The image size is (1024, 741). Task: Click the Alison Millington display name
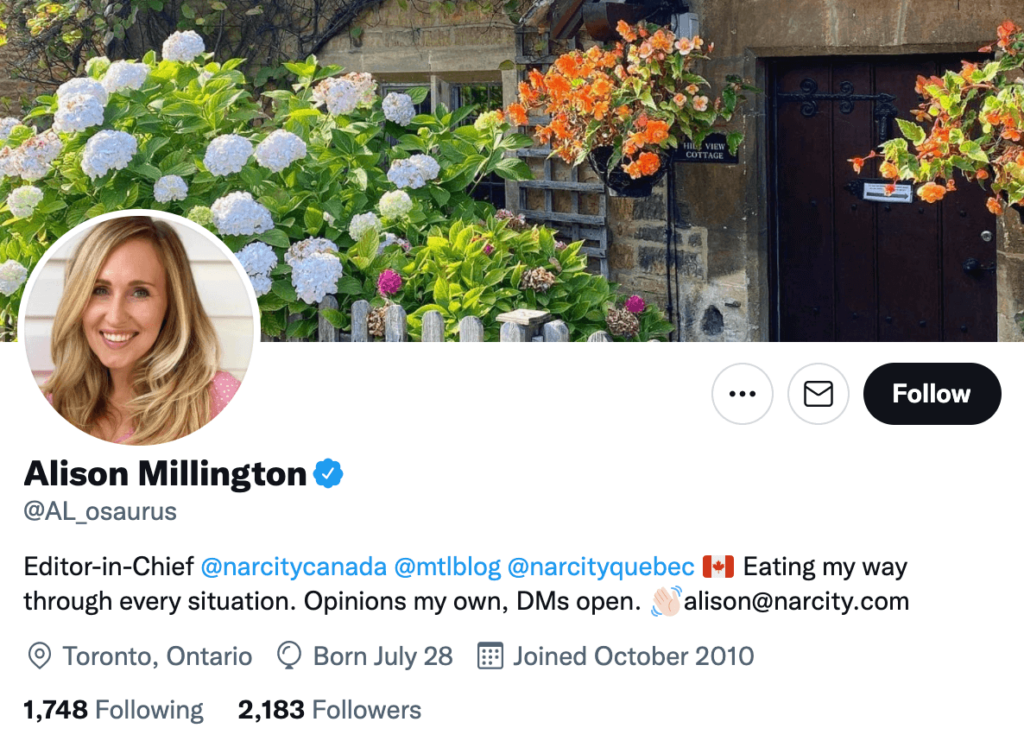165,473
